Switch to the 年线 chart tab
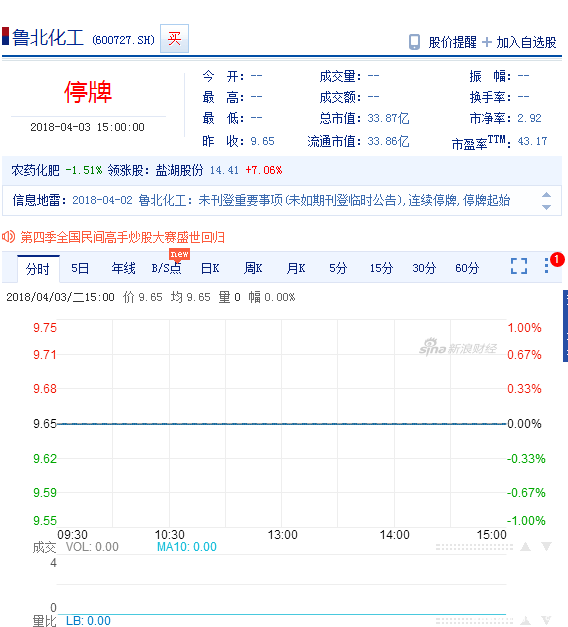 124,268
